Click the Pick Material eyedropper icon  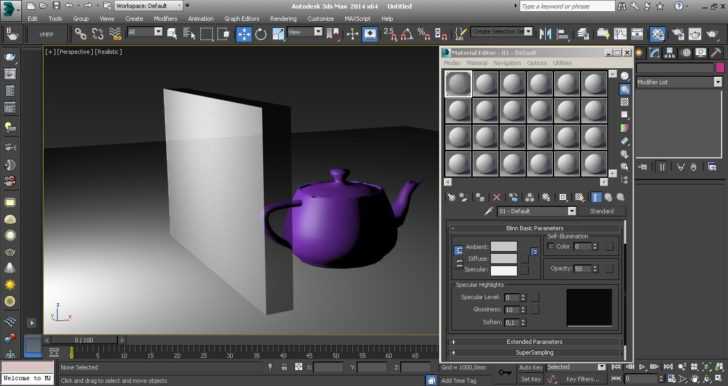tap(488, 211)
